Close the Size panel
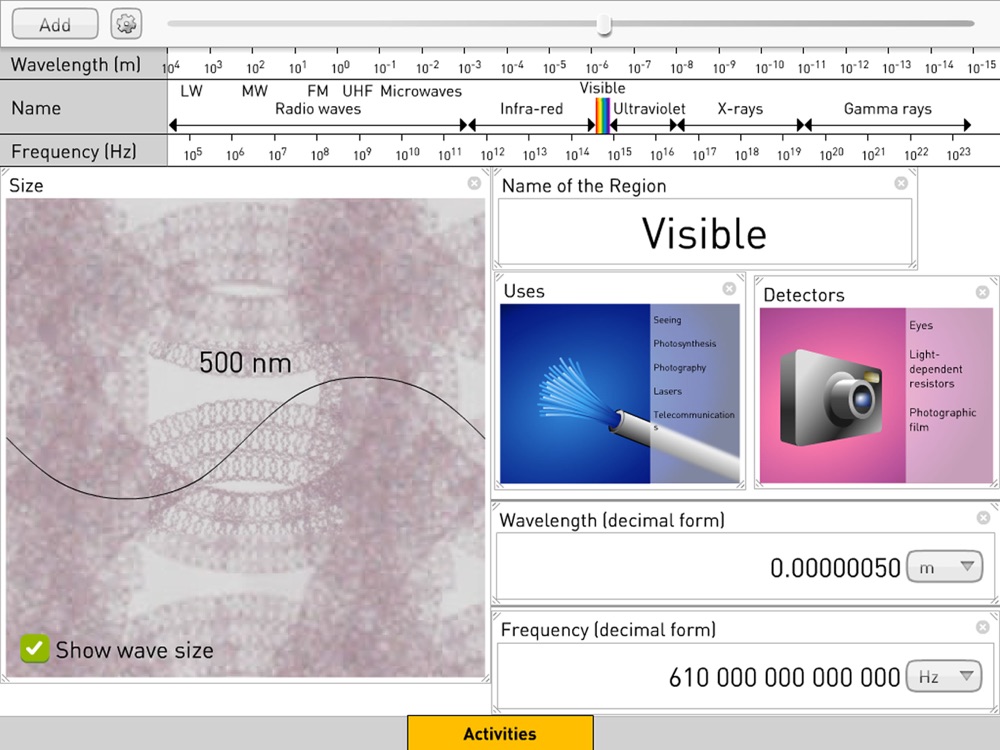 pos(474,184)
